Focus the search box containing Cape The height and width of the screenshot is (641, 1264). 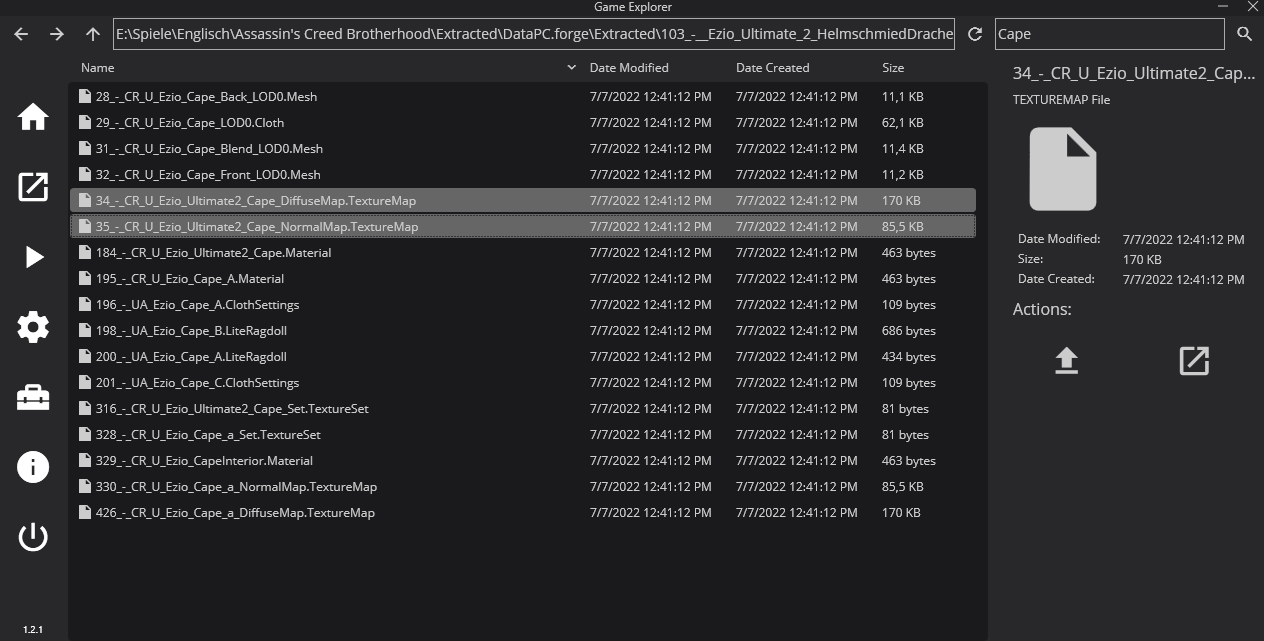click(x=1110, y=34)
